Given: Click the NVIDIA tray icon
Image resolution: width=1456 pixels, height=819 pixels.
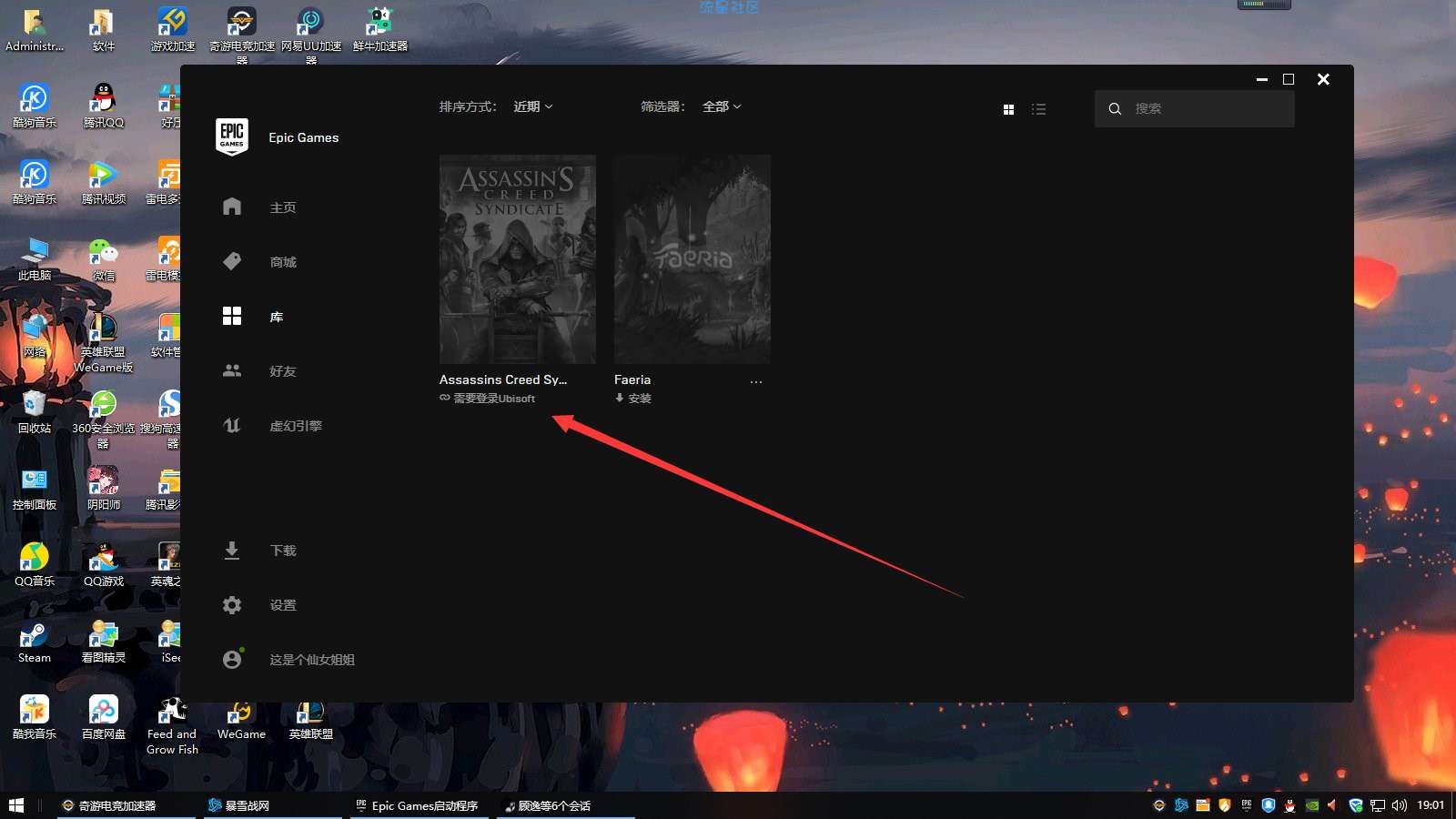Looking at the screenshot, I should pos(1312,805).
